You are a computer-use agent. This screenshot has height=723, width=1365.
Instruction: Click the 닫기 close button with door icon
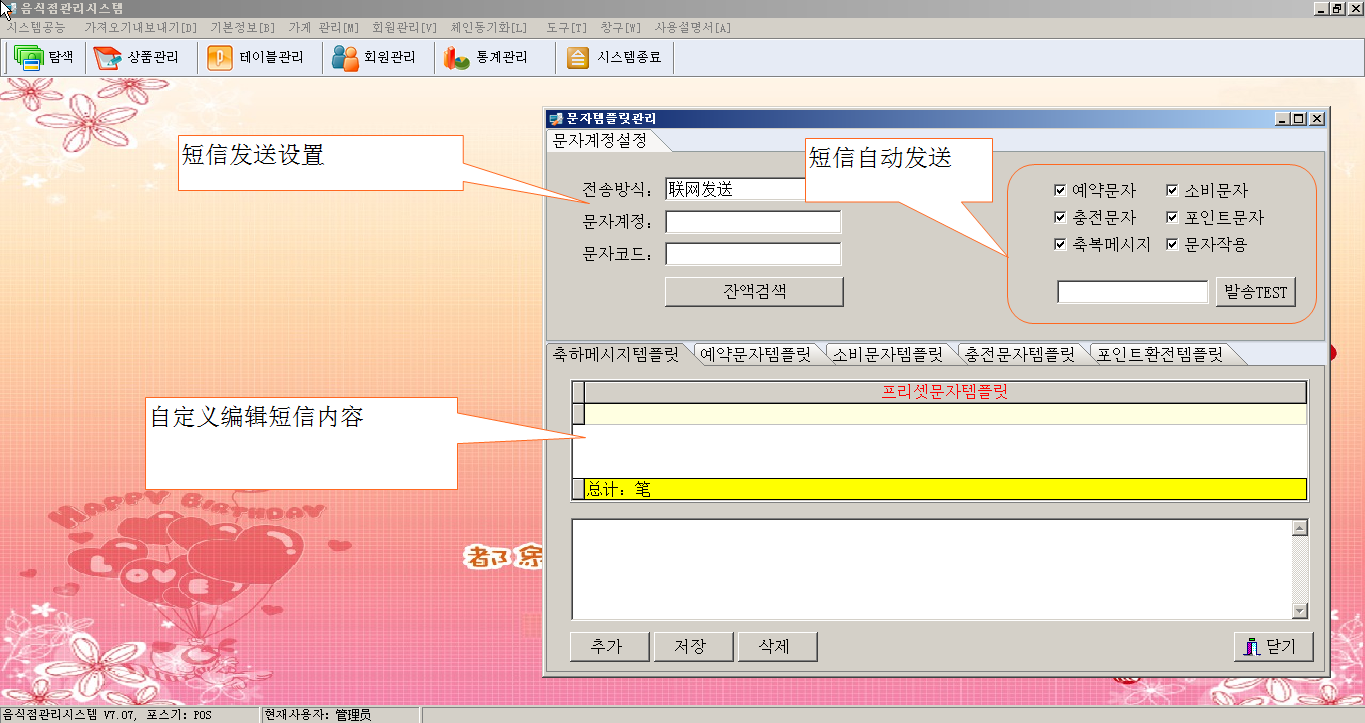coord(1272,647)
